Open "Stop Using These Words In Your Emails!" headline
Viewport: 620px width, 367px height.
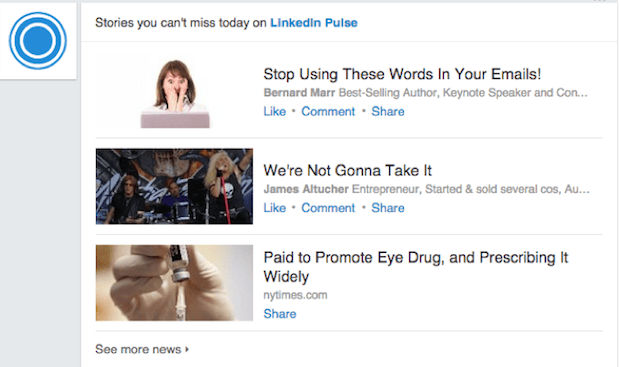(402, 74)
